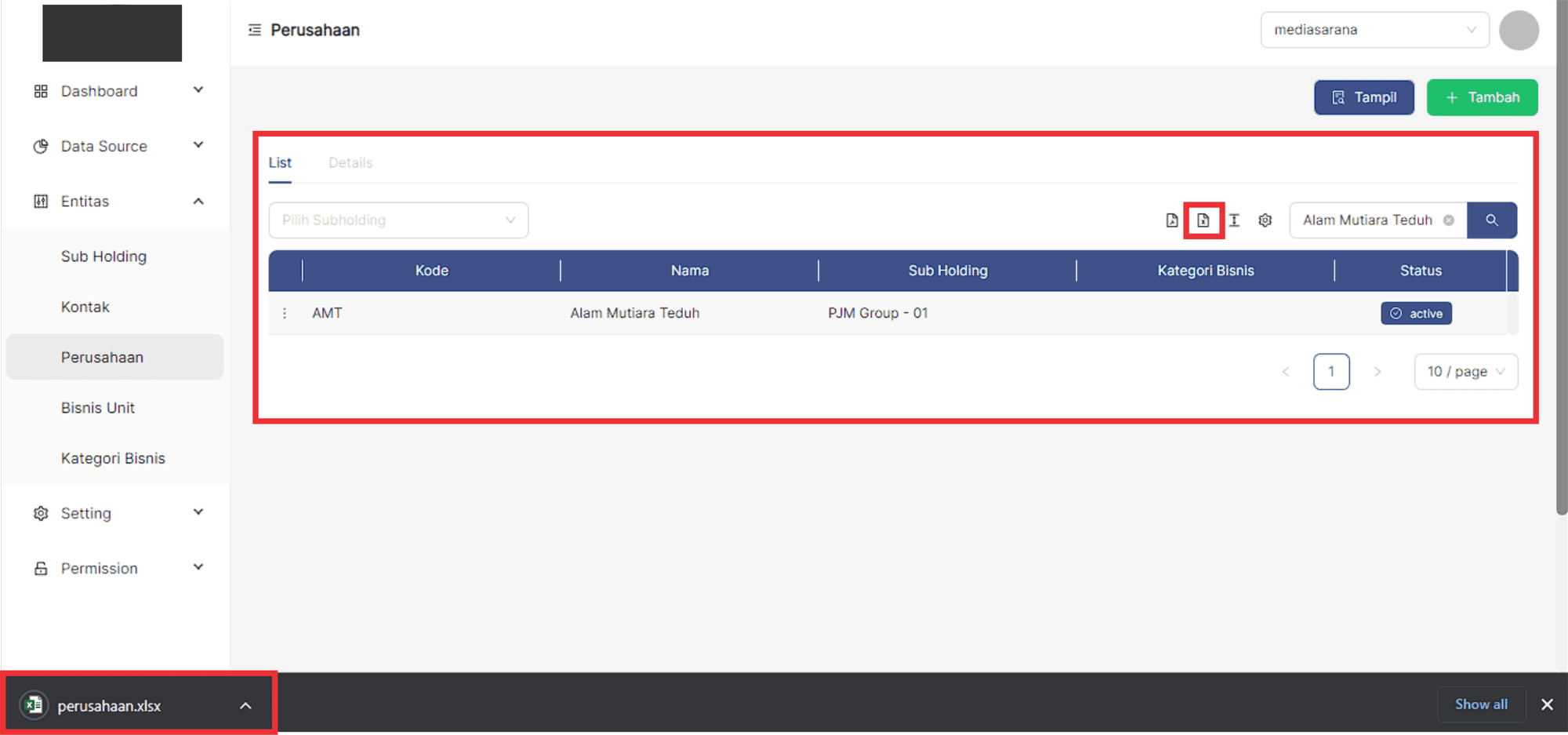This screenshot has height=735, width=1568.
Task: Open table column settings gear
Action: tap(1265, 220)
